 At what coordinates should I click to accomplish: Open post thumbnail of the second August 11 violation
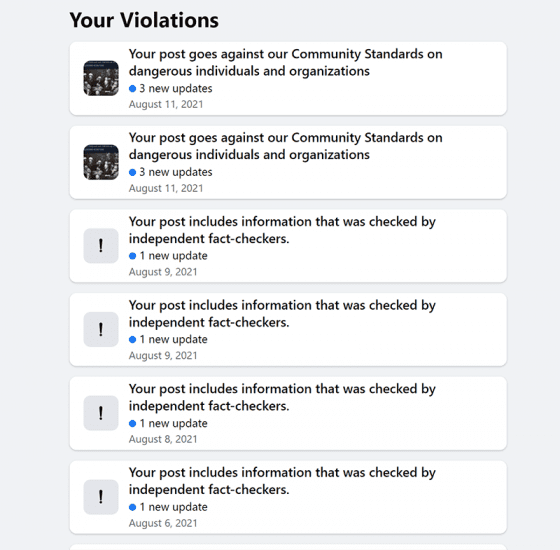101,162
